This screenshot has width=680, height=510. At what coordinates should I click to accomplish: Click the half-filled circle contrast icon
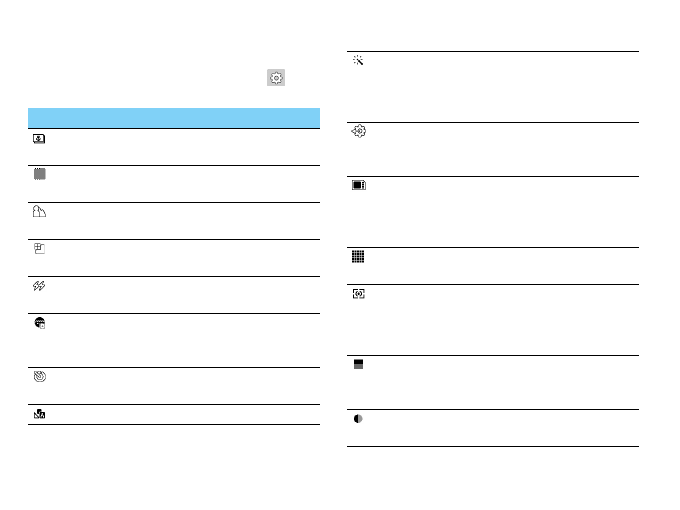tap(358, 419)
